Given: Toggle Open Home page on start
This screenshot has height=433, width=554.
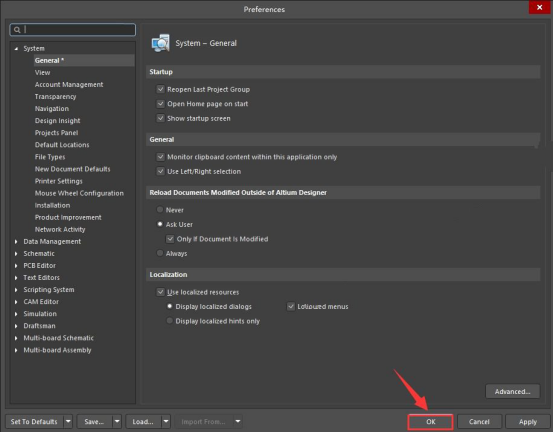Looking at the screenshot, I should [x=160, y=104].
